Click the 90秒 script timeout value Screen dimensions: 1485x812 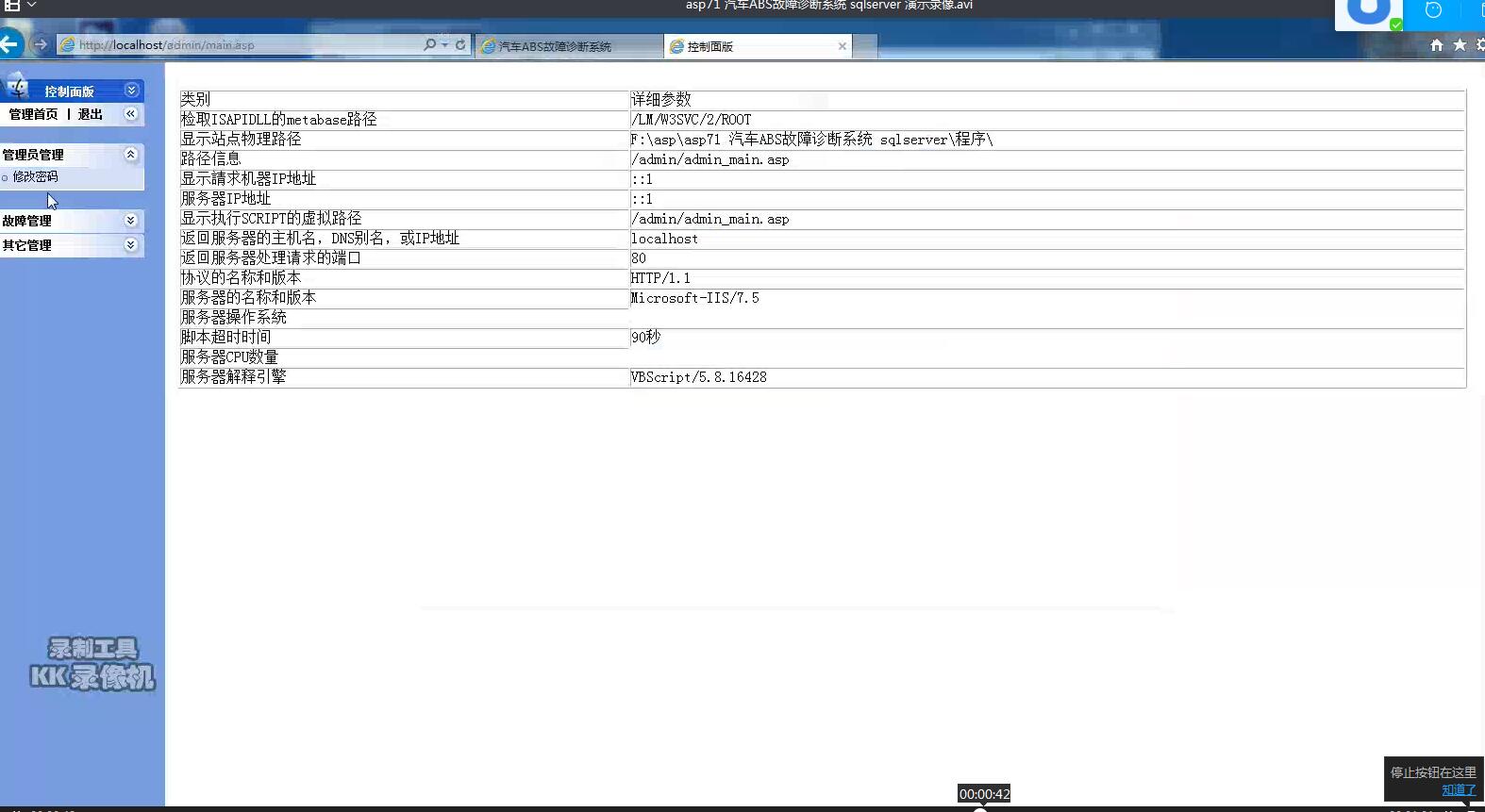coord(645,337)
